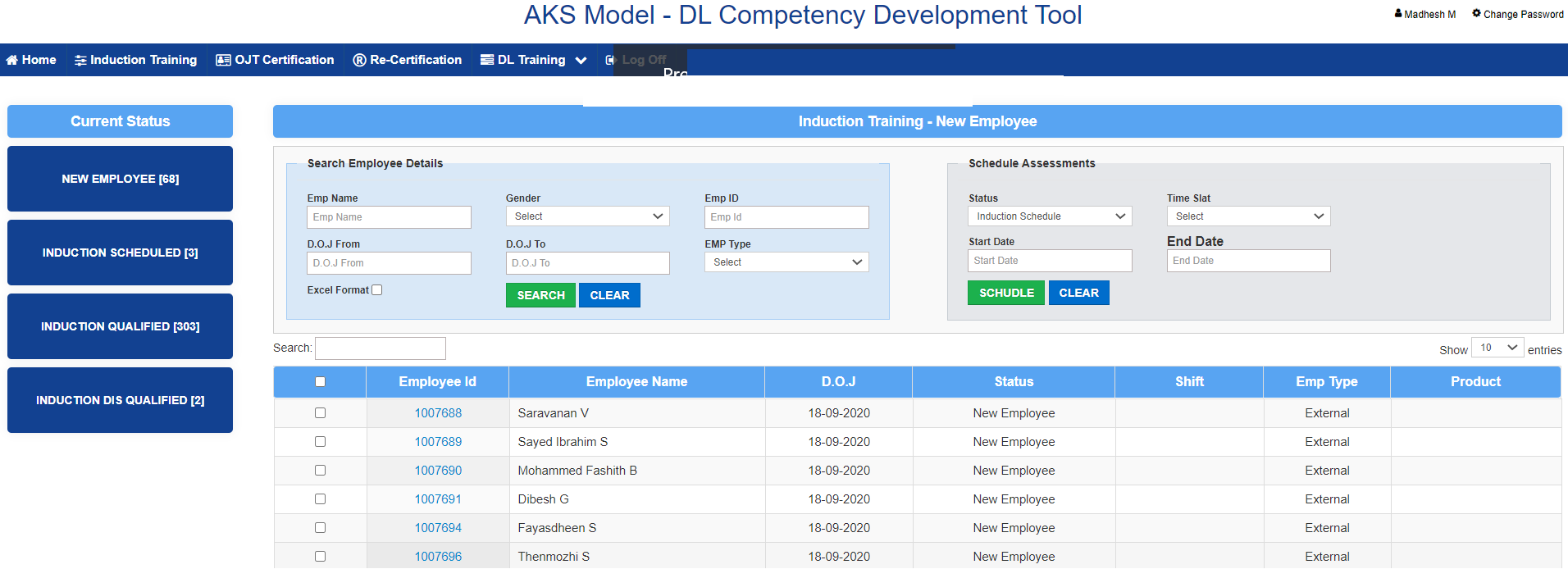
Task: Click the Induction Training sliders icon
Action: point(80,60)
